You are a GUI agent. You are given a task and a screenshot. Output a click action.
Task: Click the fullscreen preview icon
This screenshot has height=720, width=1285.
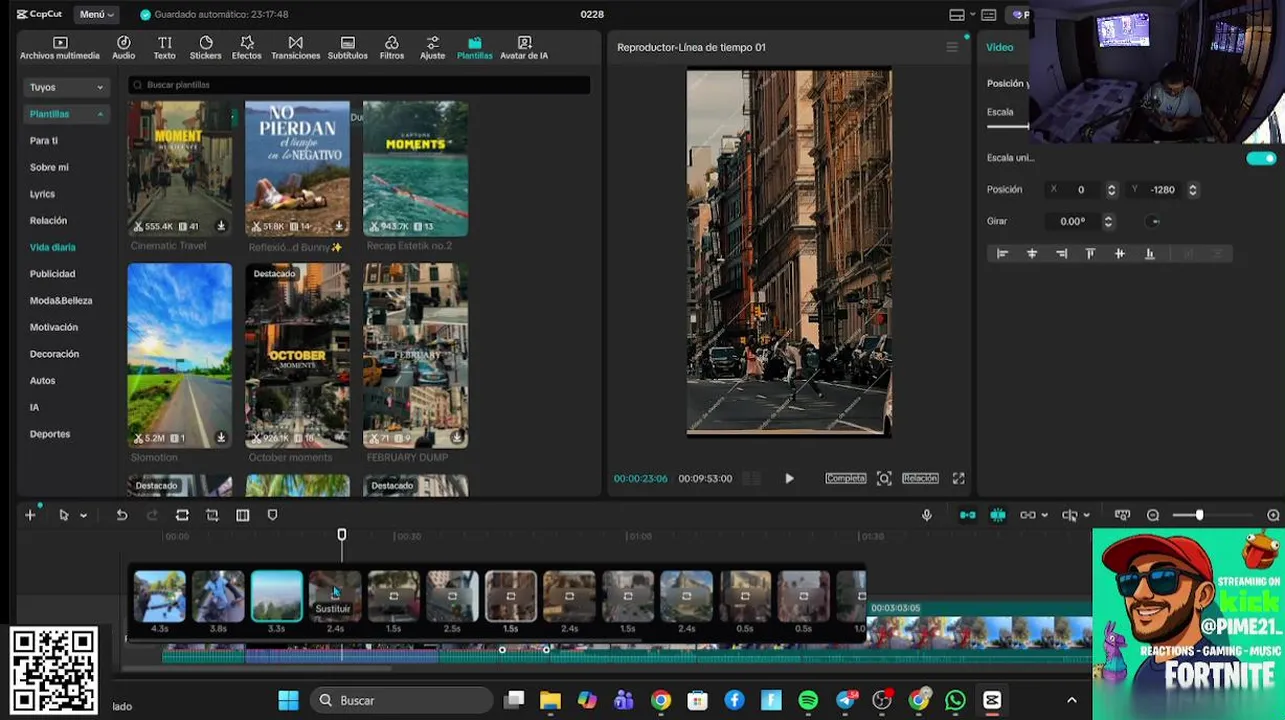[958, 479]
